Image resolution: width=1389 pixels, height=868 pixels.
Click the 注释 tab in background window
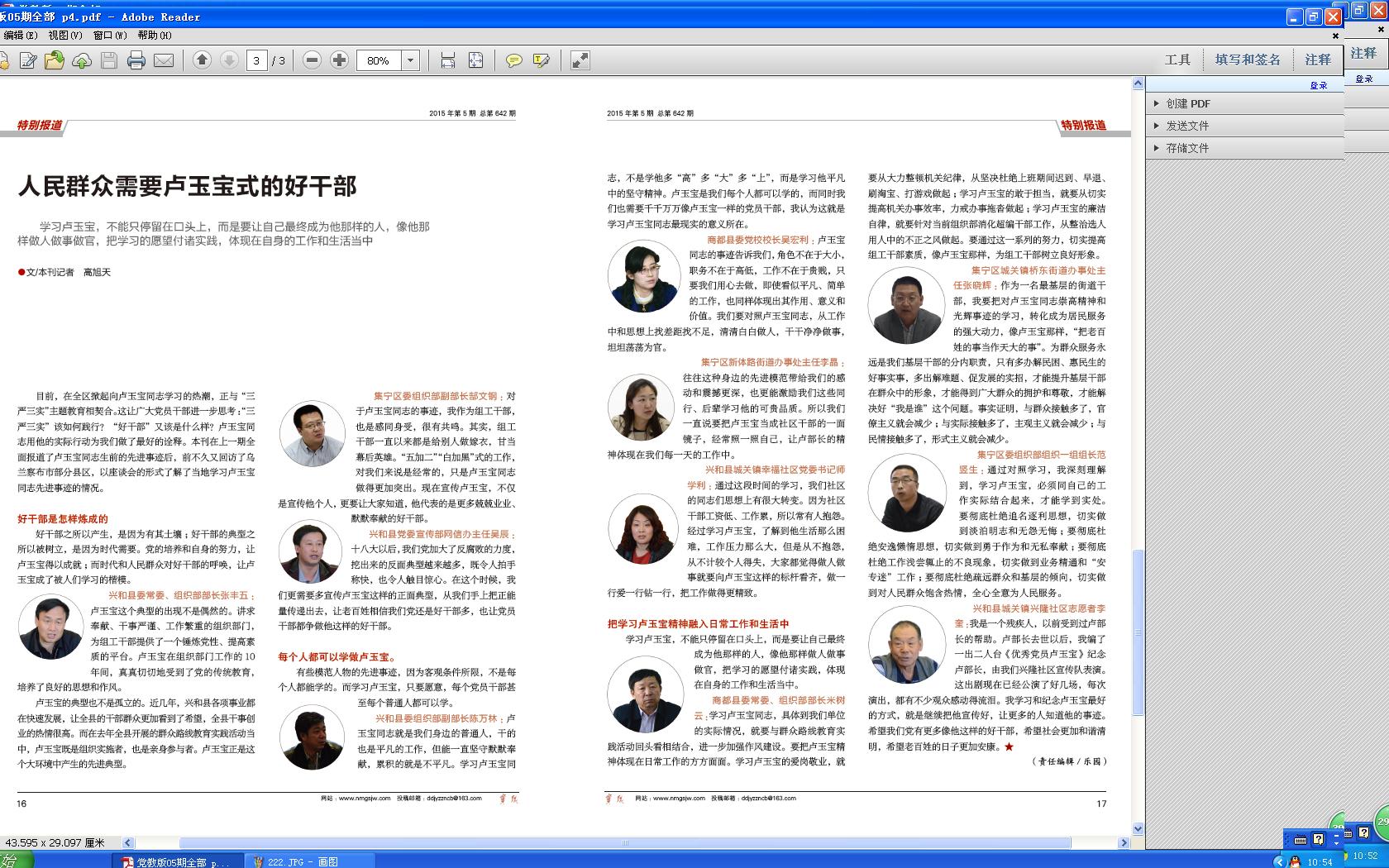tap(1363, 53)
